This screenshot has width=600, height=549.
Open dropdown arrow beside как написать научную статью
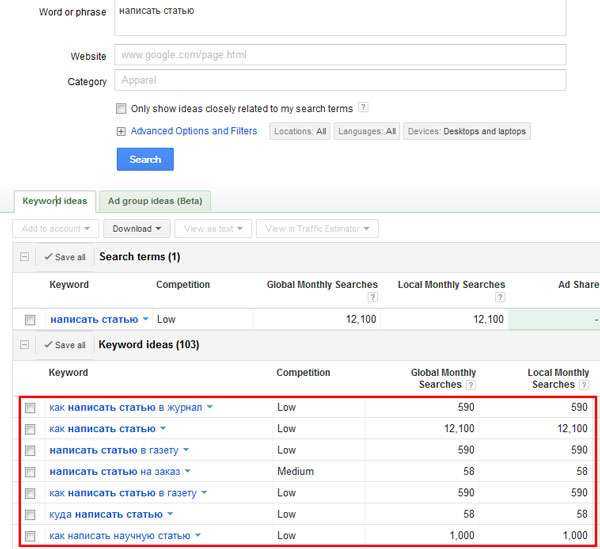[x=198, y=537]
